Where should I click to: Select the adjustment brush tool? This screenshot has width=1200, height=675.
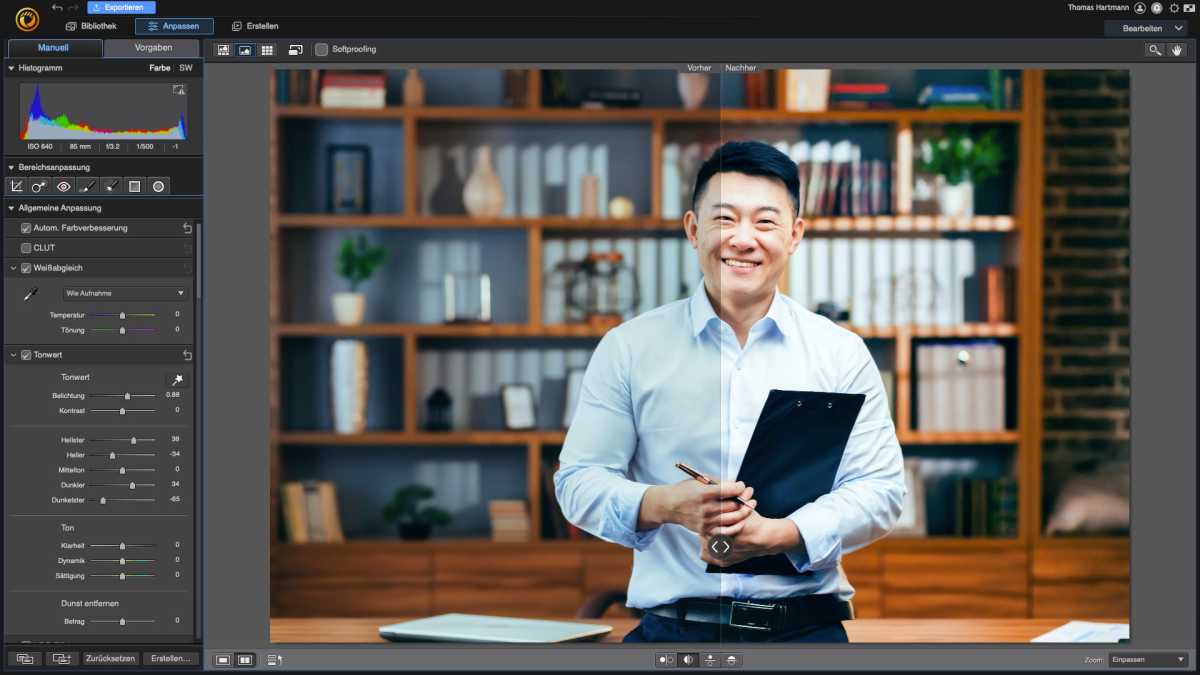tap(87, 186)
